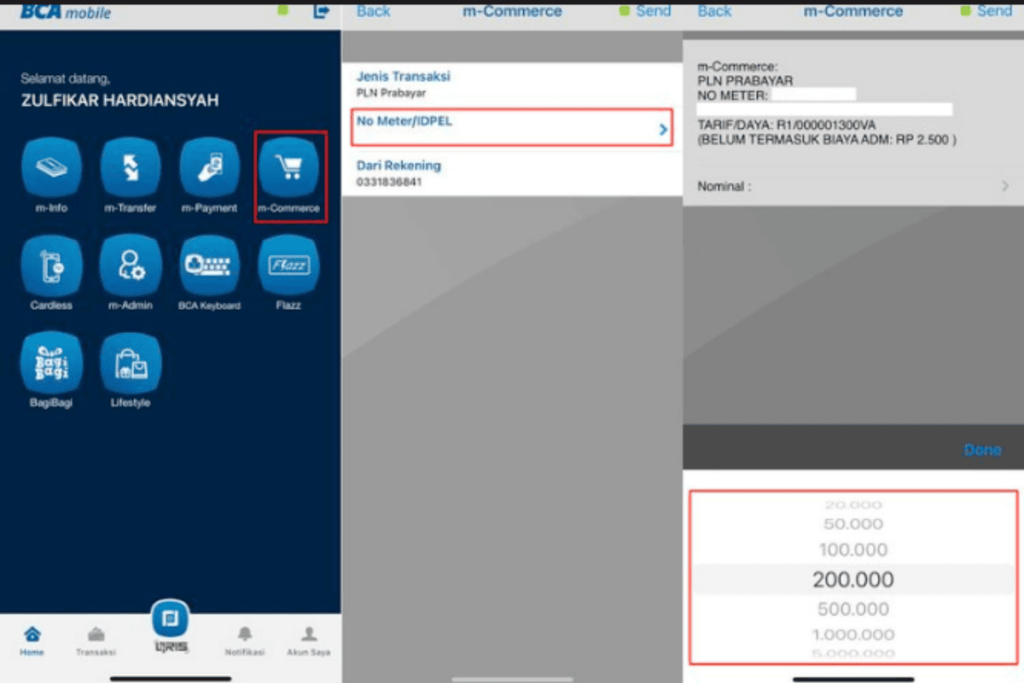The image size is (1024, 683).
Task: Expand the No Meter/IDPEL row chevron
Action: [x=662, y=129]
